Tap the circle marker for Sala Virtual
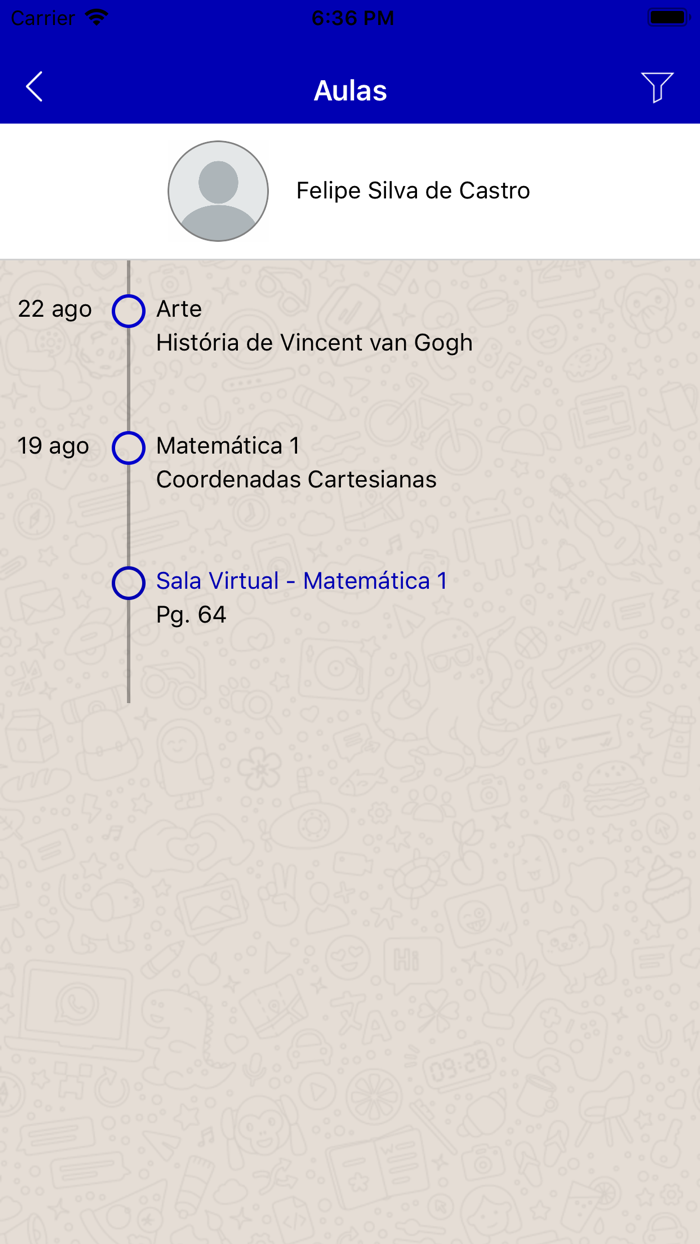 [x=128, y=583]
